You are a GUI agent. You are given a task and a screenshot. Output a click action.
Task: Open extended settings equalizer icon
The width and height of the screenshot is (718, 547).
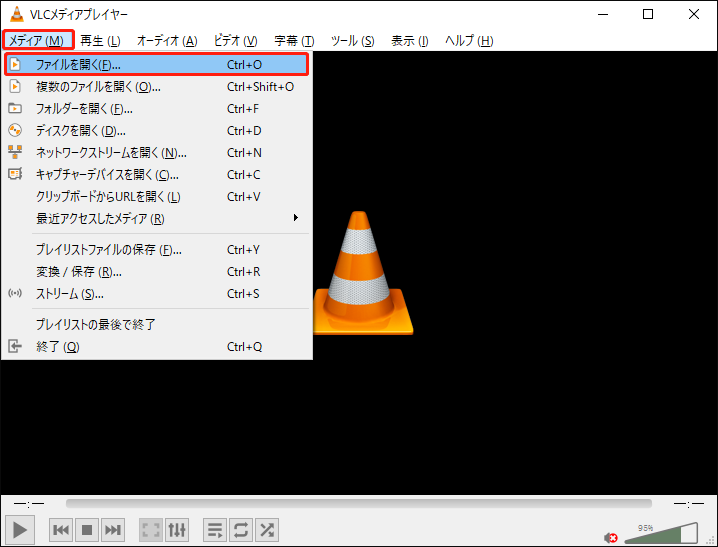coord(177,530)
